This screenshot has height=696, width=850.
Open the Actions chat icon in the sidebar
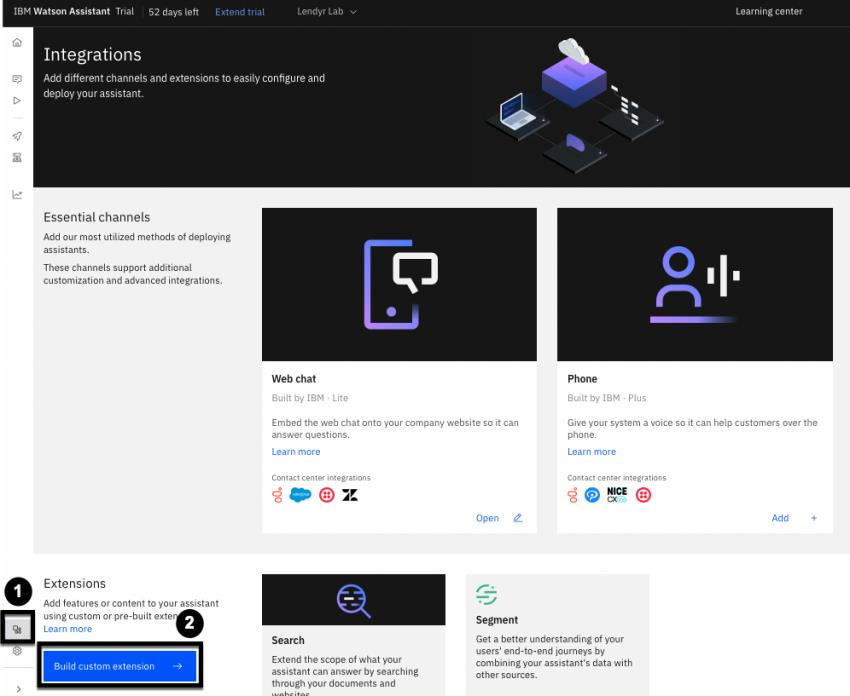17,79
